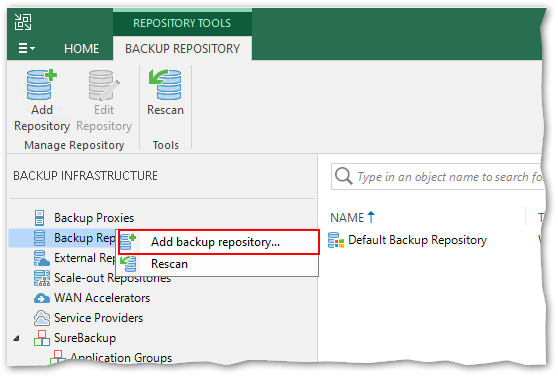Sort by the NAME column header
Viewport: 558px width, 377px height.
(x=352, y=217)
